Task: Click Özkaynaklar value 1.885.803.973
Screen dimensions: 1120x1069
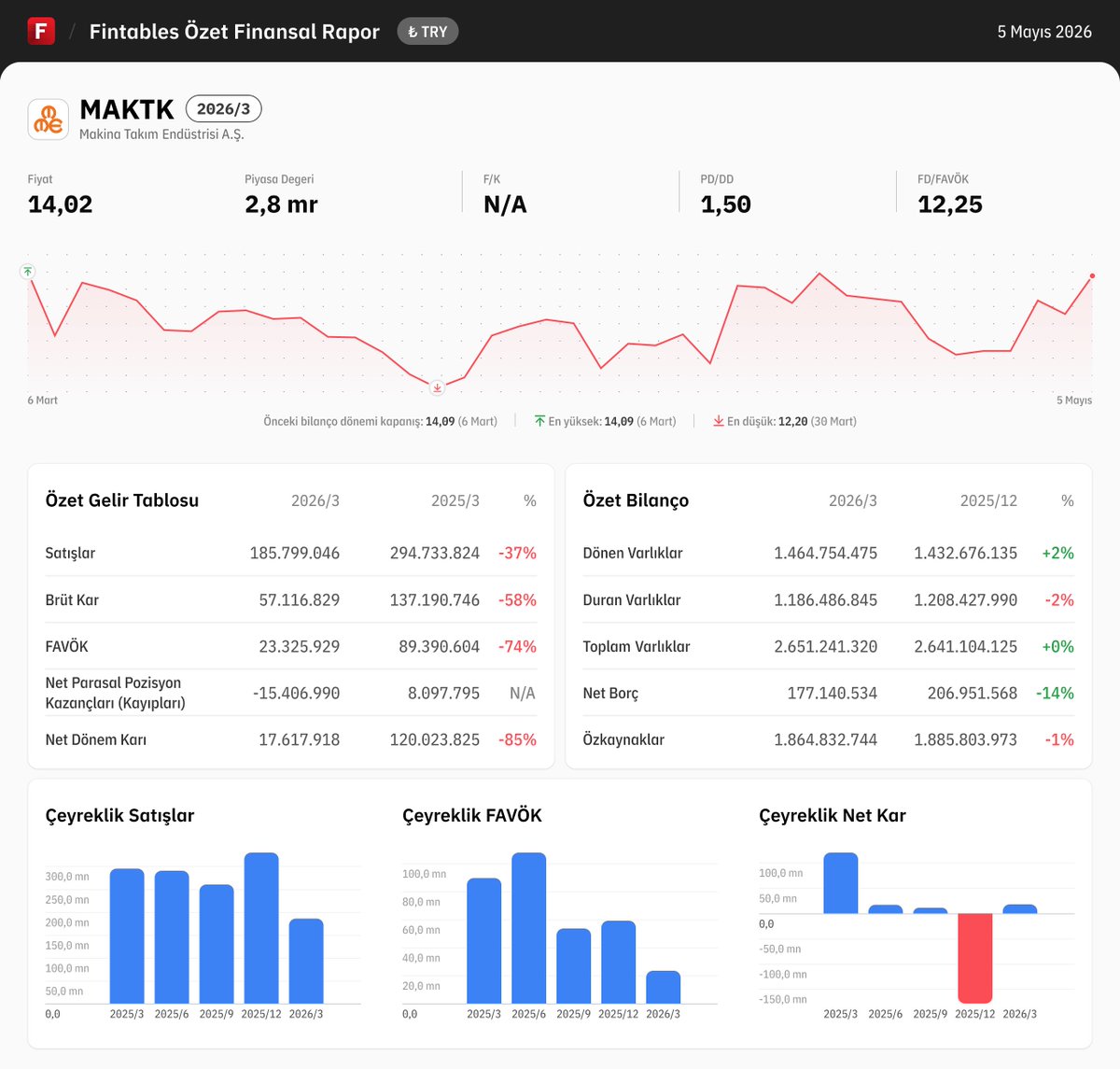Action: [966, 739]
